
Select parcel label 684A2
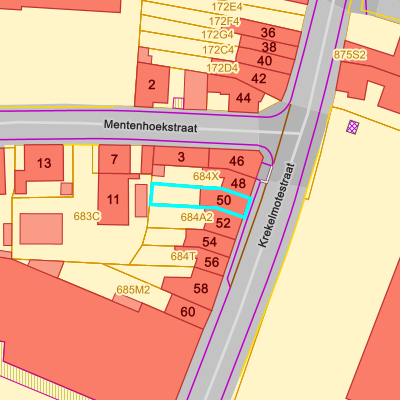[197, 217]
